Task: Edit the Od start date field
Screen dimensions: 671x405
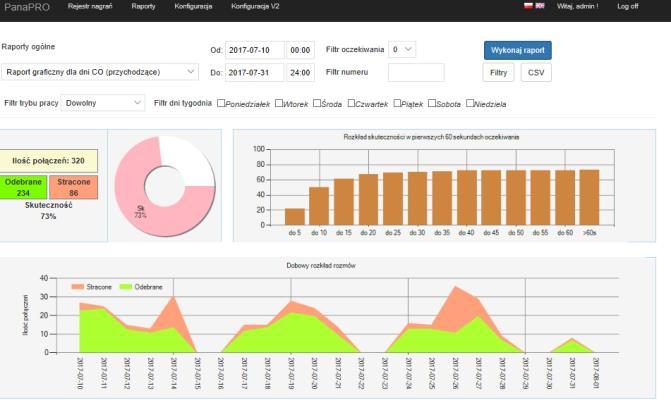Action: 255,50
